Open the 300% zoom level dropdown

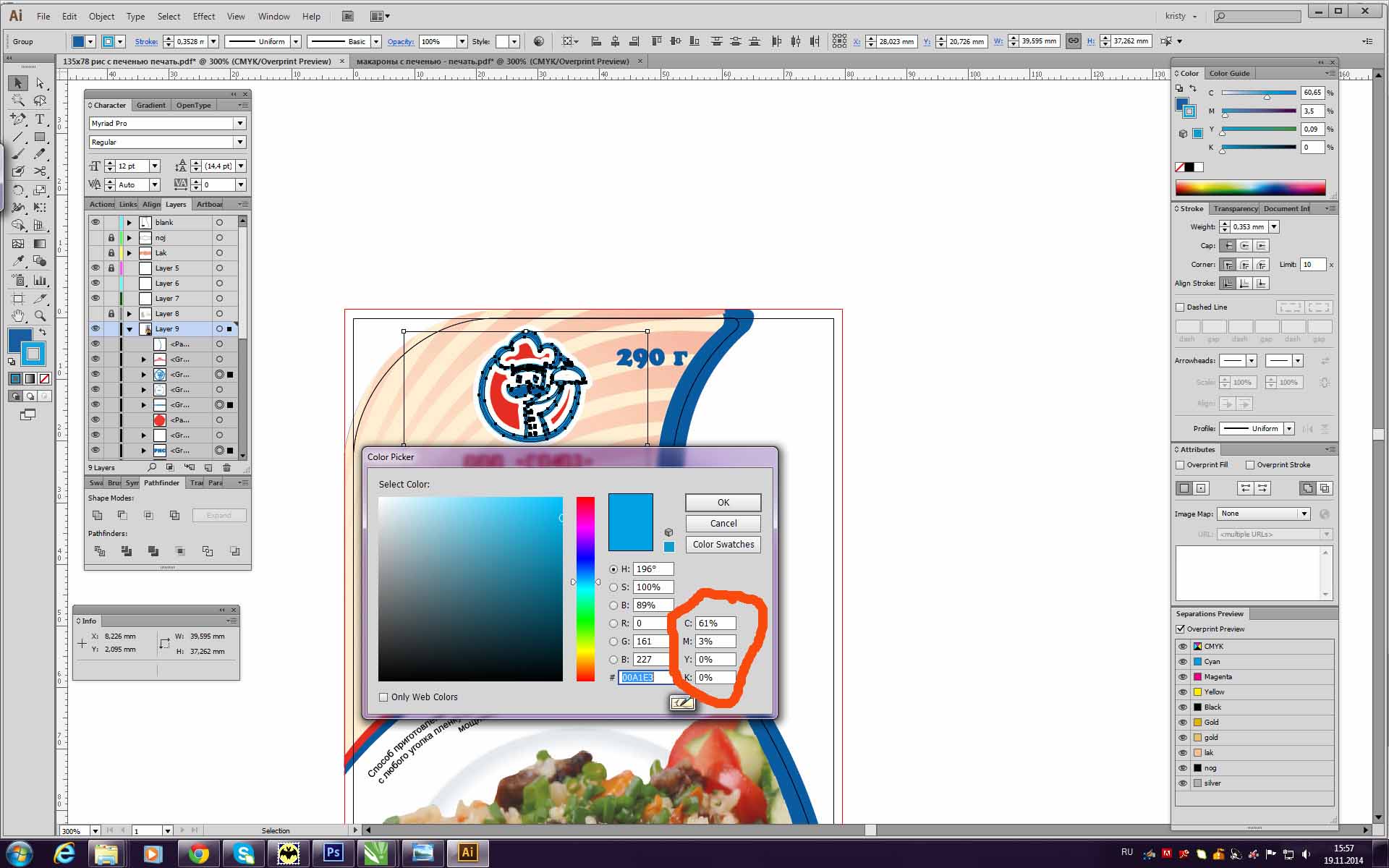click(x=95, y=831)
